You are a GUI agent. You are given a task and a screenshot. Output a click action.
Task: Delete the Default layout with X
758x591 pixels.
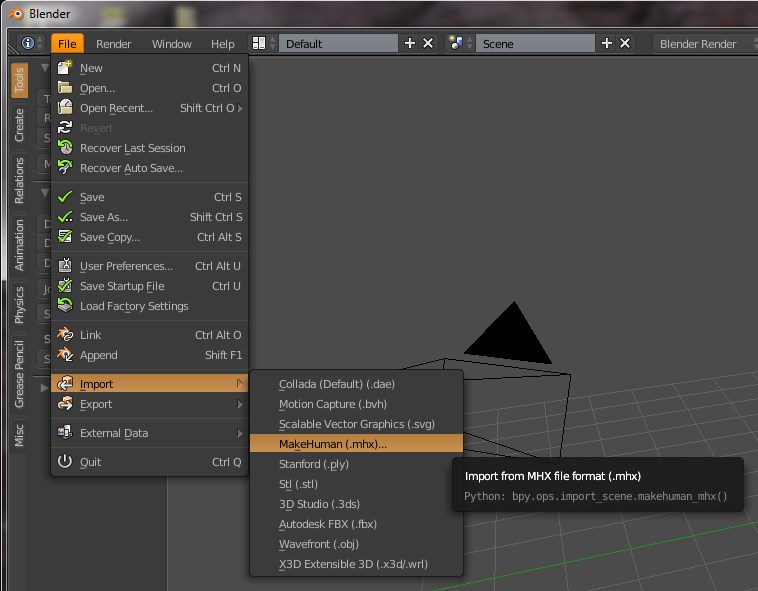(428, 44)
